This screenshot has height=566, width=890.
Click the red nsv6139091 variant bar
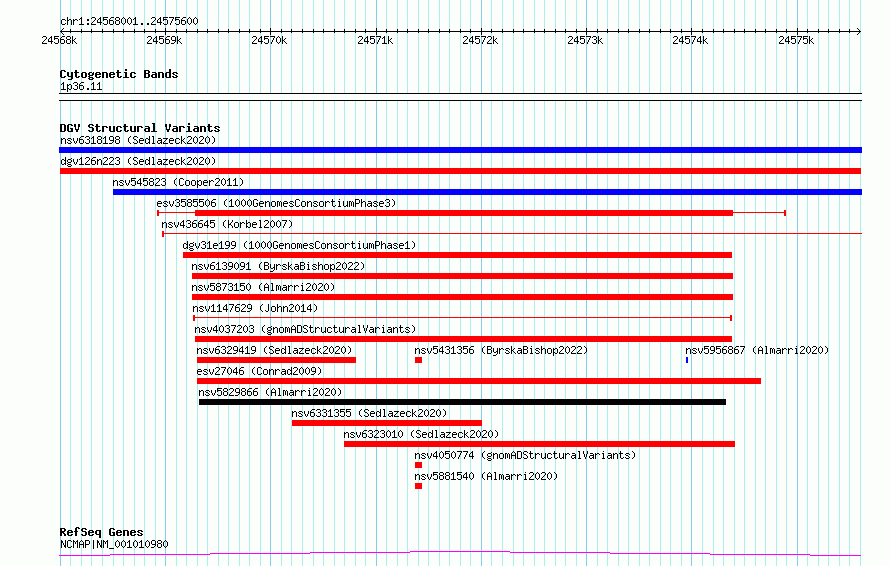pyautogui.click(x=463, y=276)
